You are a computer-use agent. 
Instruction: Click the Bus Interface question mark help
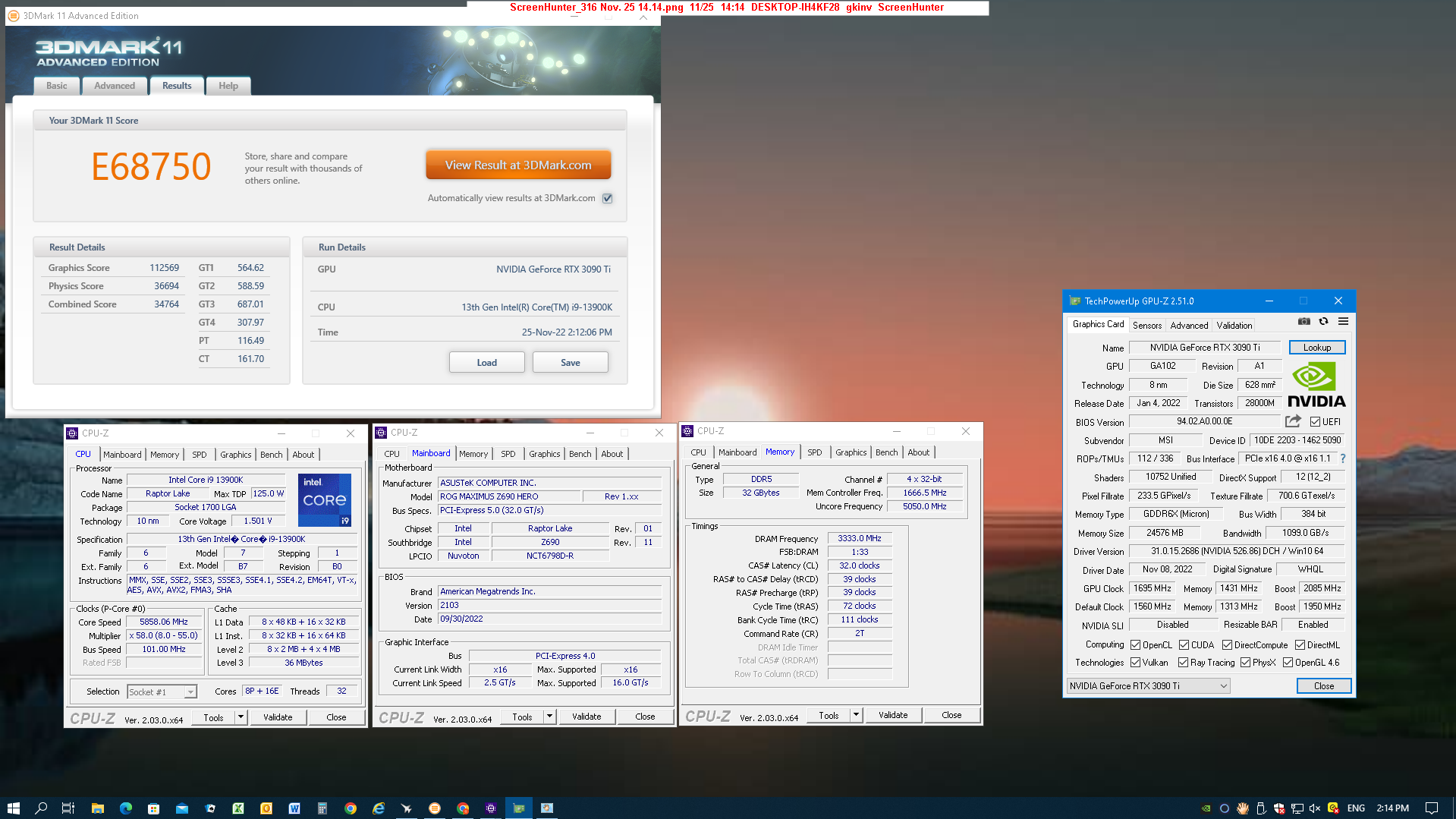(x=1342, y=458)
